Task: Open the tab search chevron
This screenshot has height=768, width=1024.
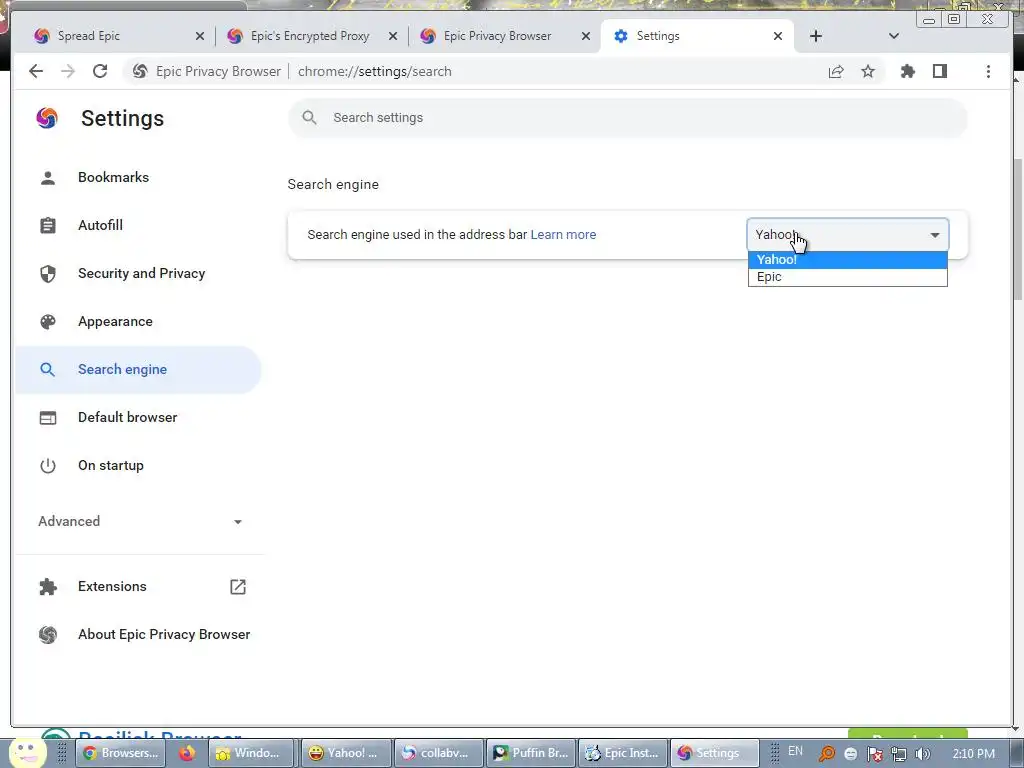Action: pos(894,36)
